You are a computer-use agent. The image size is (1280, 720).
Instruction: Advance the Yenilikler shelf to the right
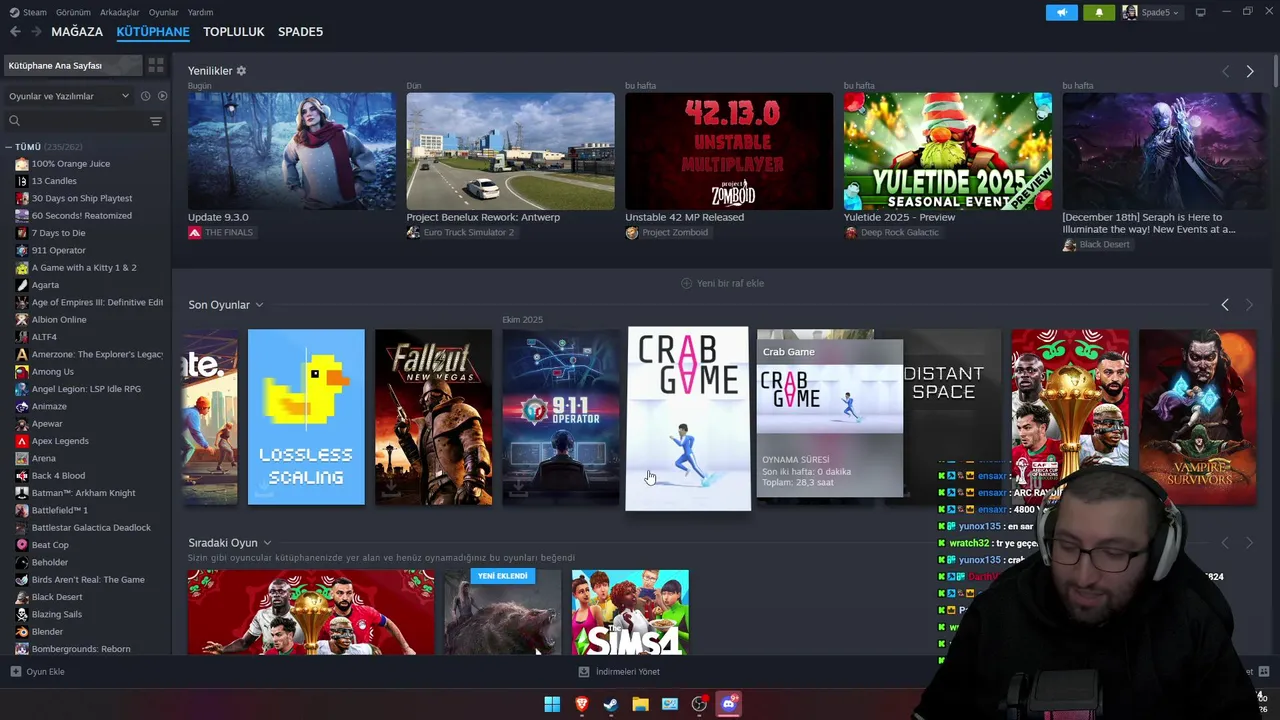1250,71
